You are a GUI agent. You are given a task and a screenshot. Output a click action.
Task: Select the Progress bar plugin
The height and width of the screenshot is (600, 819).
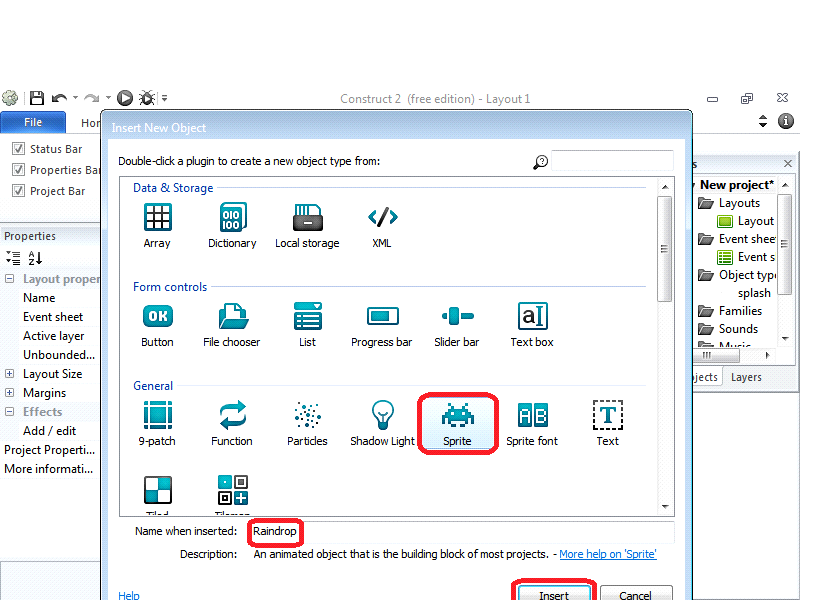382,316
